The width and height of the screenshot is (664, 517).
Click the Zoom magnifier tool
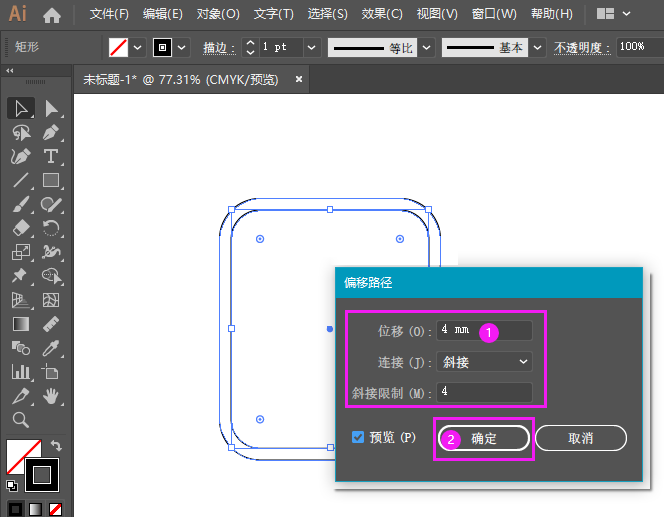pos(20,420)
